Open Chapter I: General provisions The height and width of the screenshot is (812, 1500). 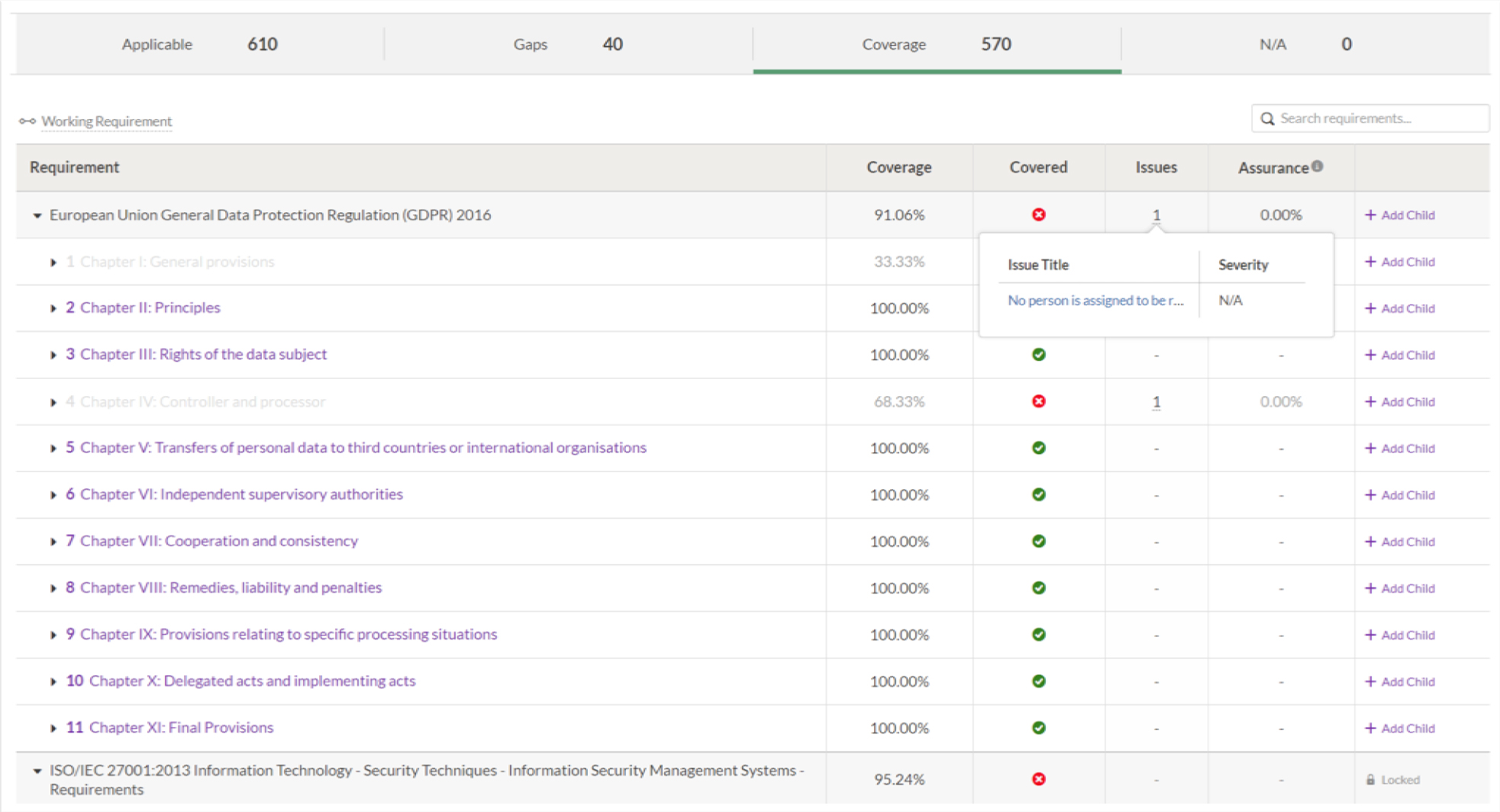point(177,261)
